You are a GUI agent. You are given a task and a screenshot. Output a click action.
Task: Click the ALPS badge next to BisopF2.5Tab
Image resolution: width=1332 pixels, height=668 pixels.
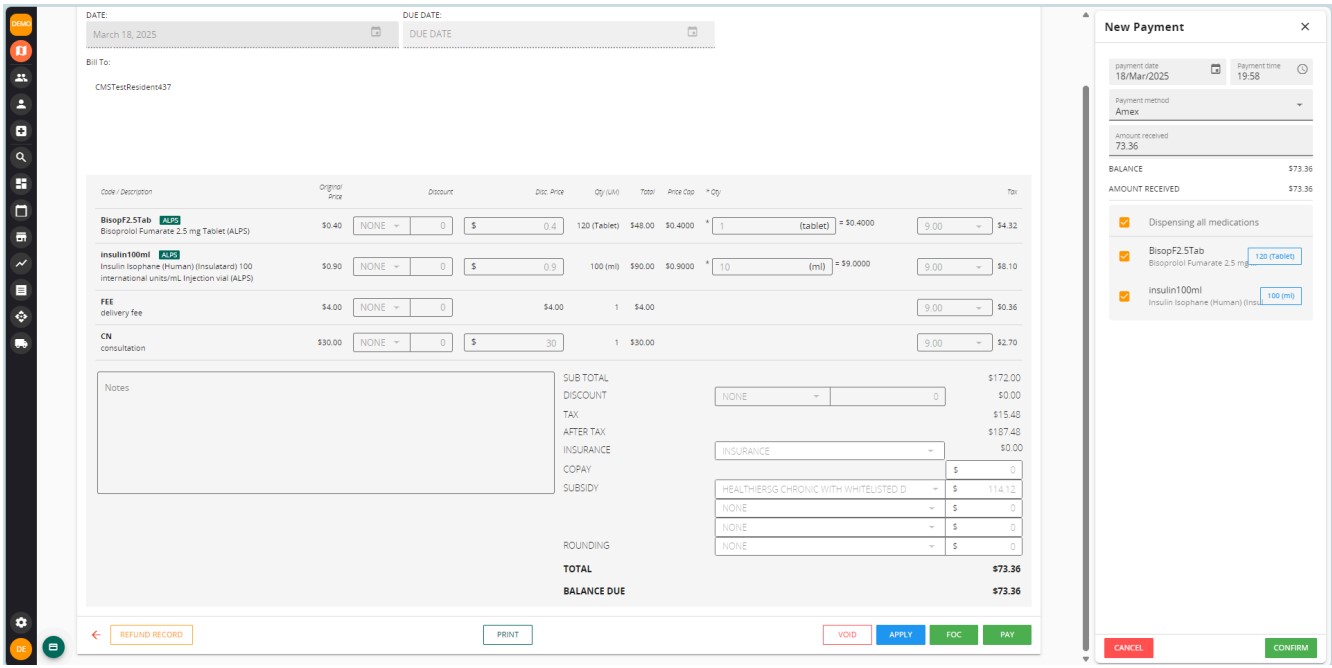[170, 219]
